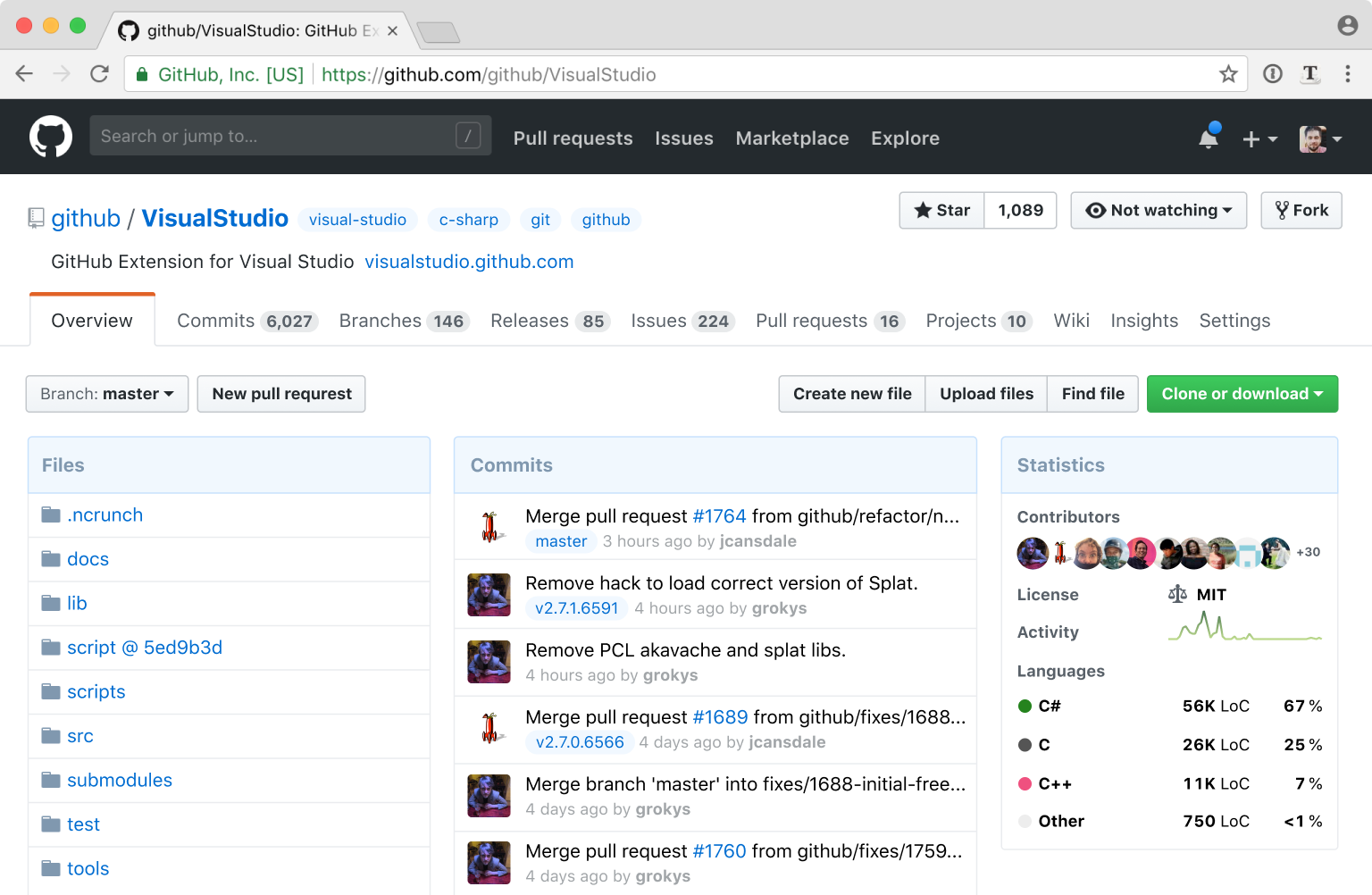Expand the Branch: master selector

click(107, 394)
